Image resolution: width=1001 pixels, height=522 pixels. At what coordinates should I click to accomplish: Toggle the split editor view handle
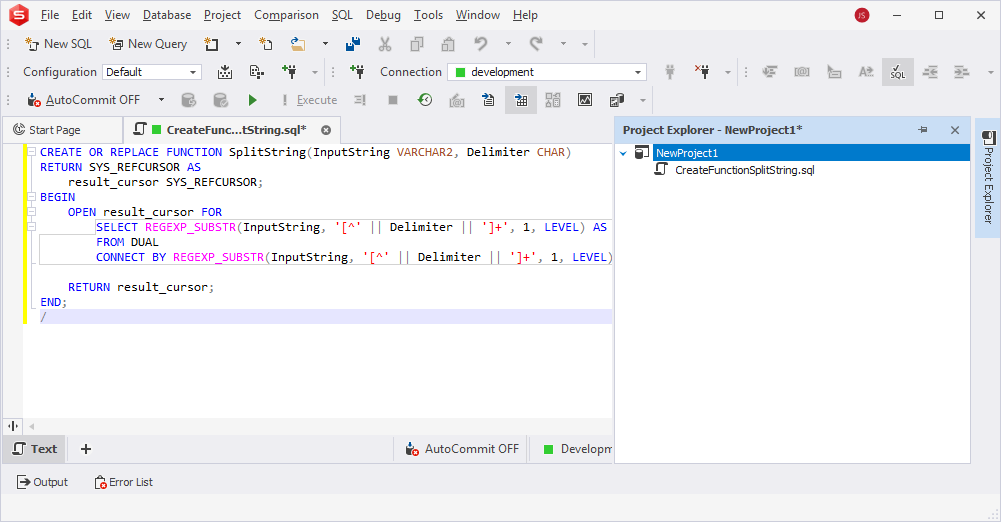pyautogui.click(x=13, y=426)
